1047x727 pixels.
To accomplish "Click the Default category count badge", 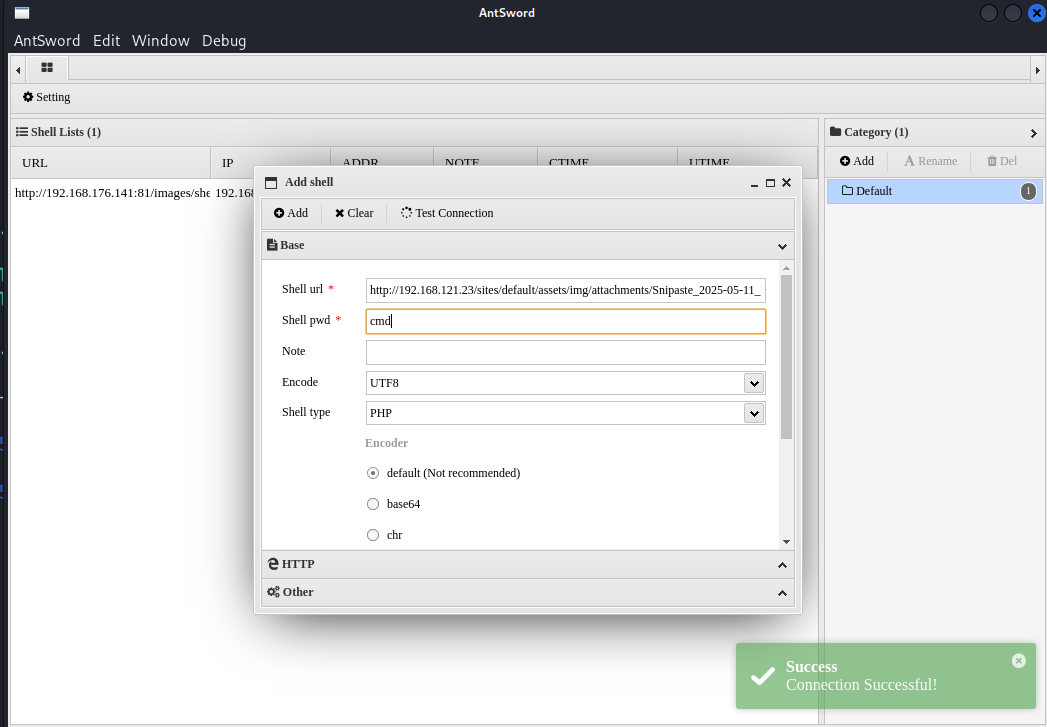I will [1028, 192].
